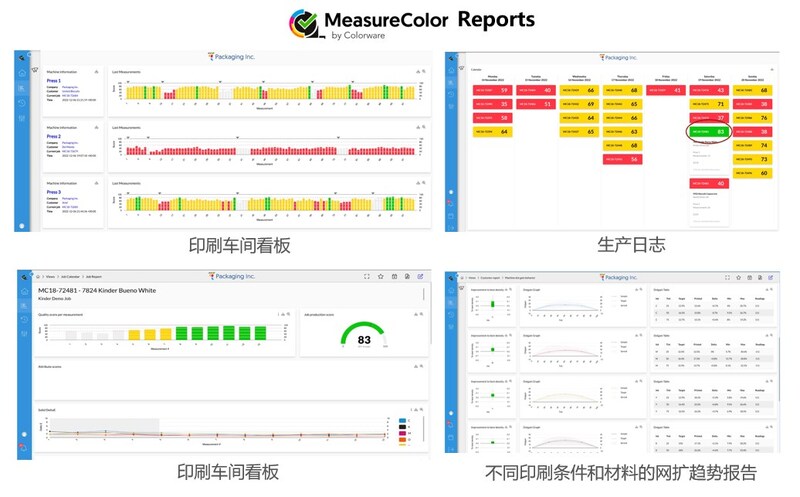The width and height of the screenshot is (800, 497).
Task: Open the red job card scoring 56
Action: coord(622,159)
